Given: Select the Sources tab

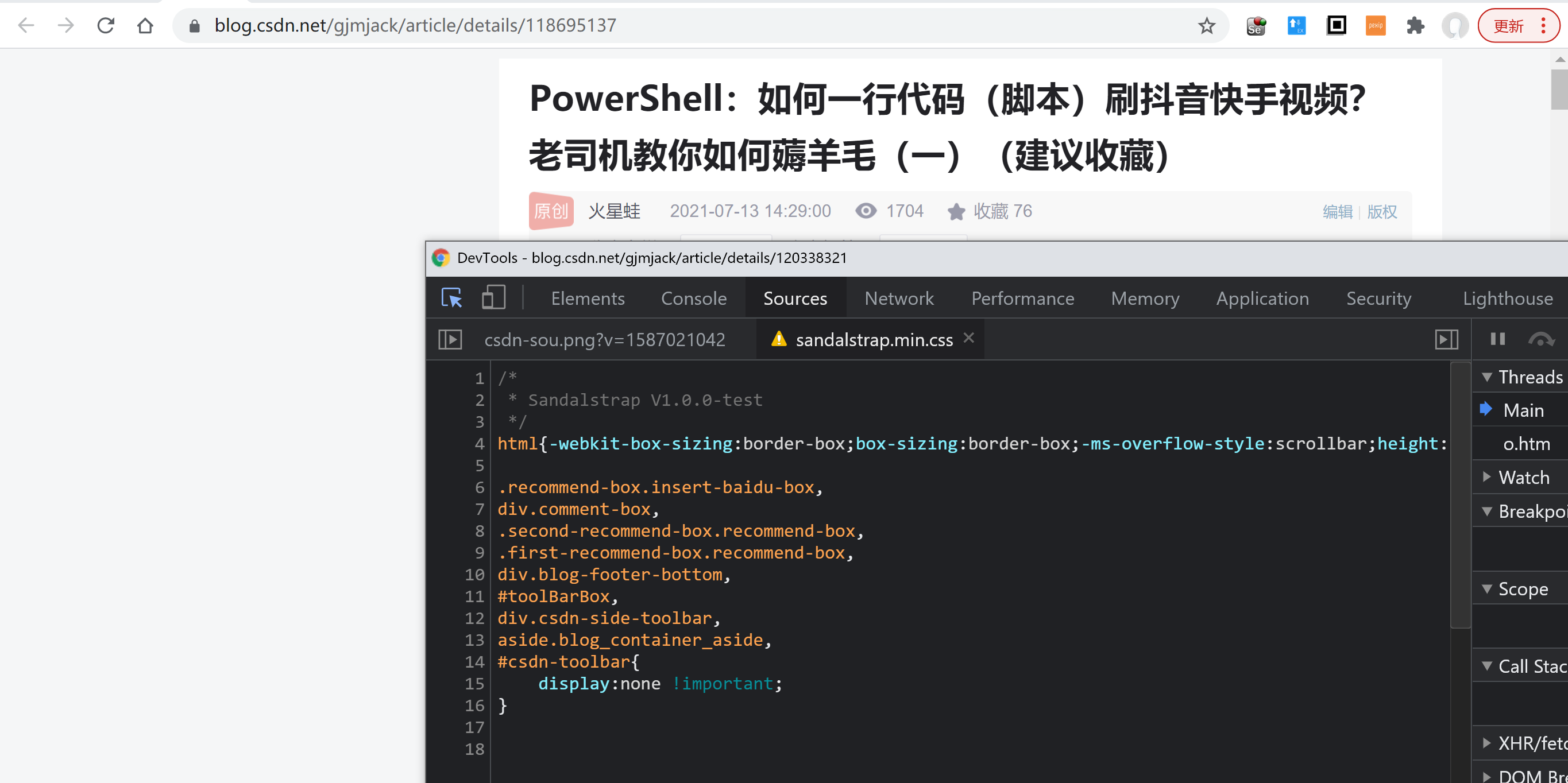Looking at the screenshot, I should [x=795, y=298].
